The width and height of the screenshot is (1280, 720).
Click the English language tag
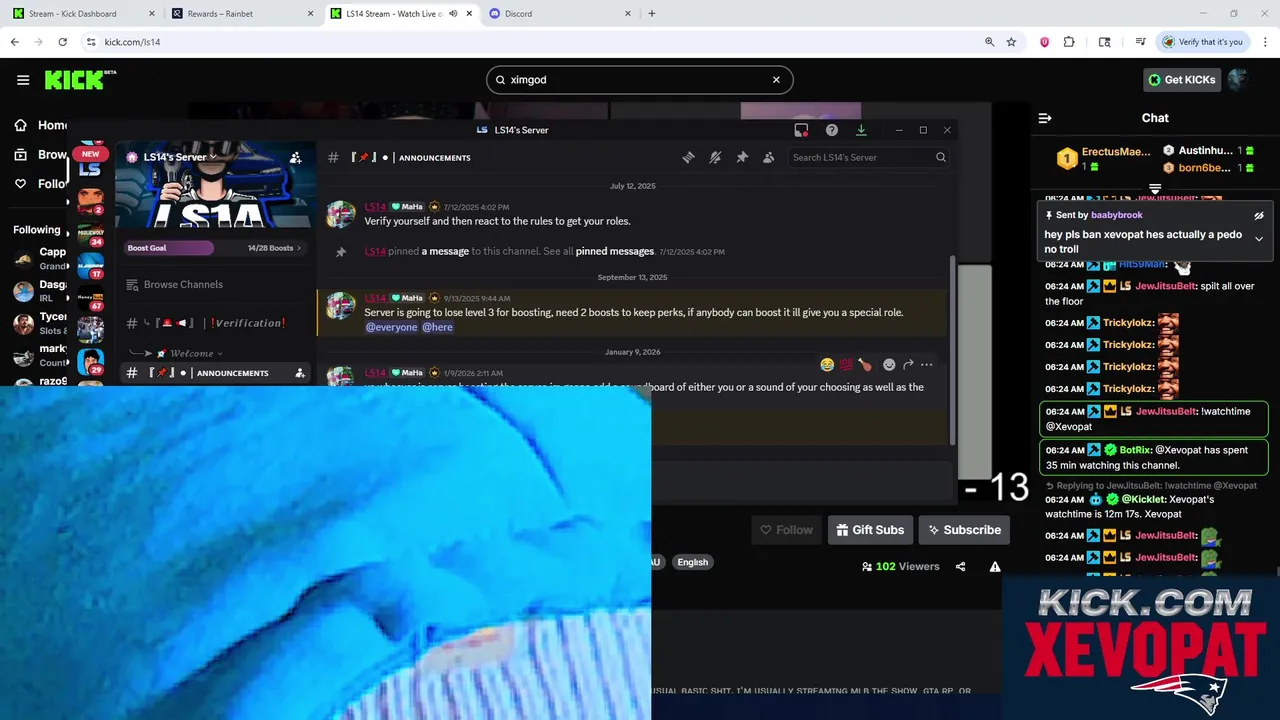[692, 562]
